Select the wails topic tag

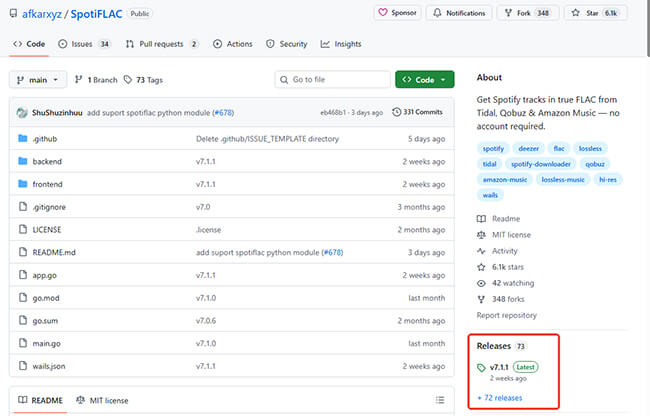(490, 195)
